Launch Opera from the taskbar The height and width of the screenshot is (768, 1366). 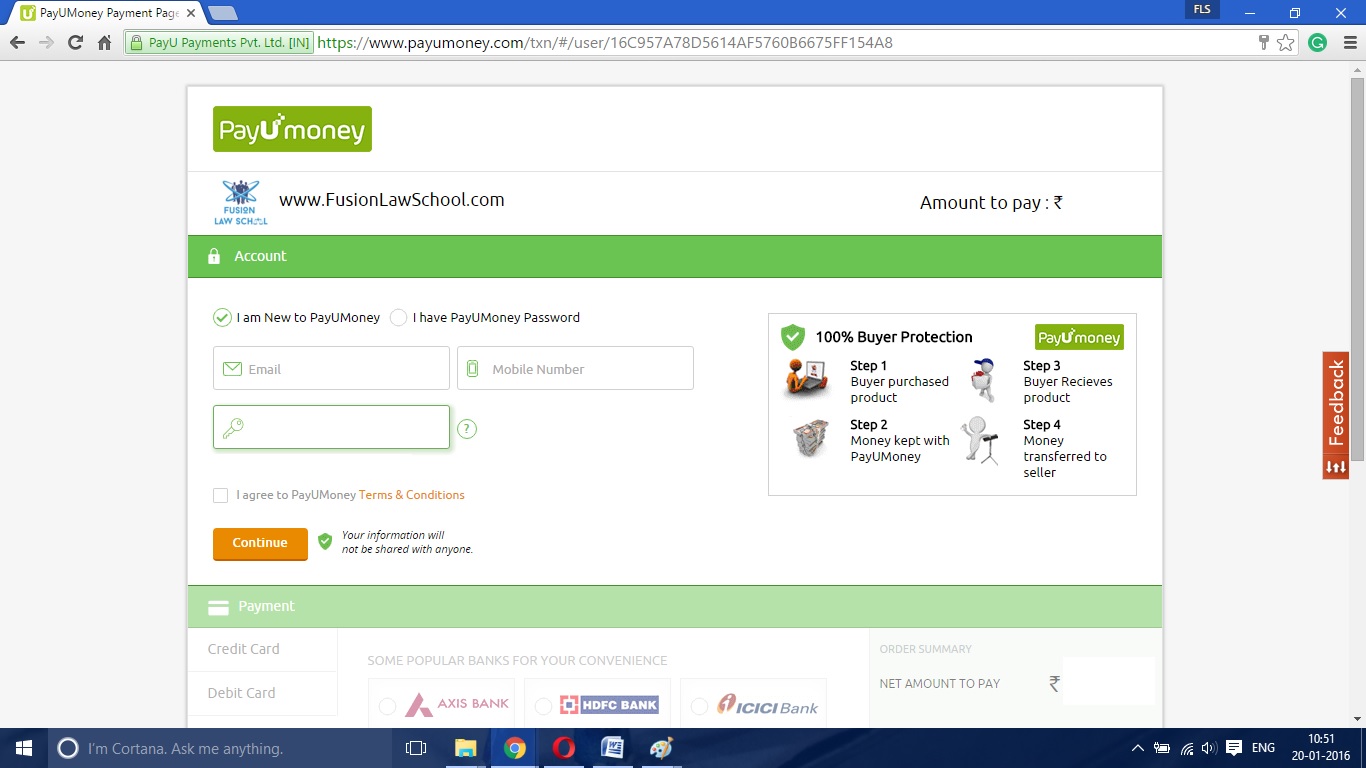(564, 748)
